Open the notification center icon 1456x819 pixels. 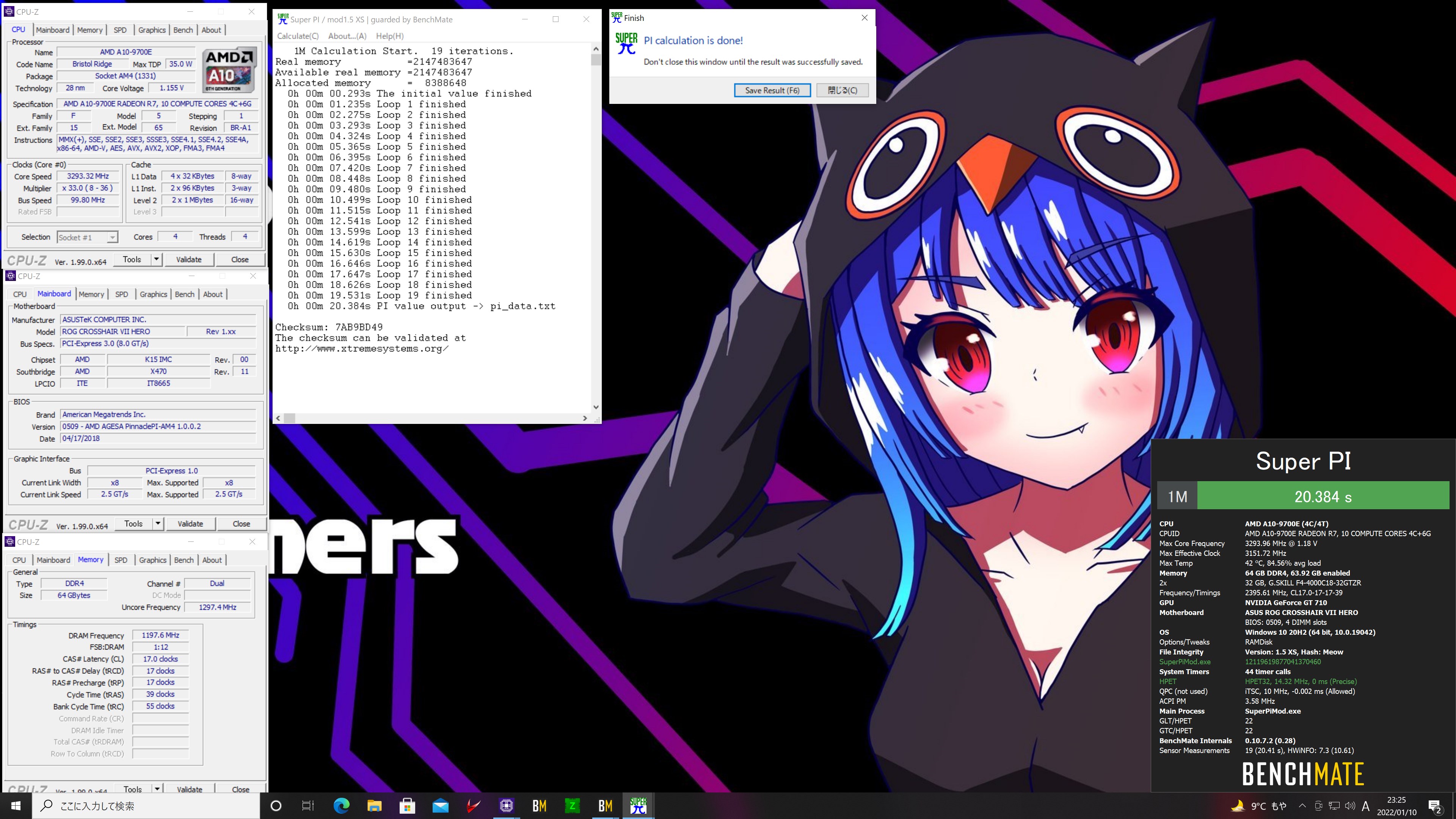coord(1435,806)
